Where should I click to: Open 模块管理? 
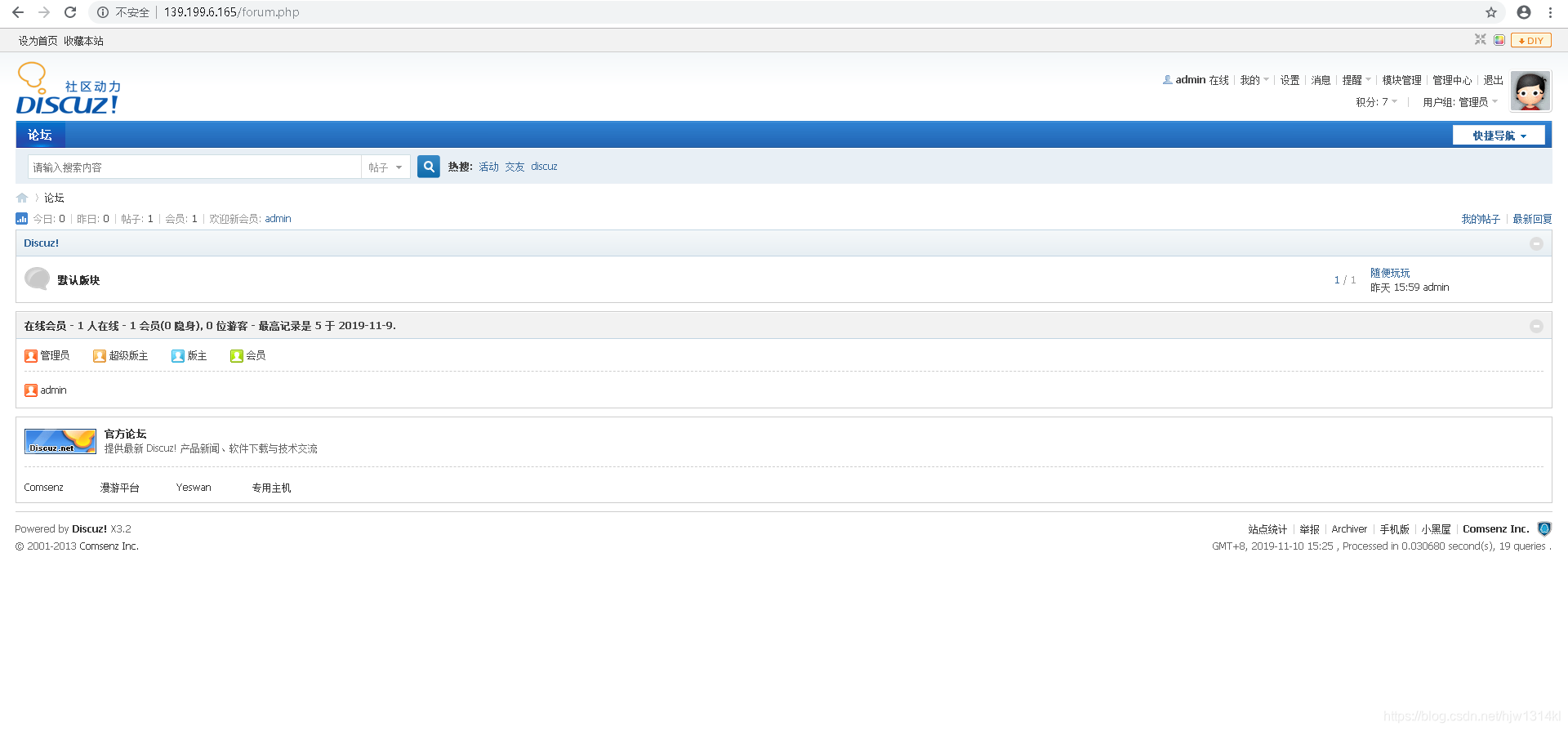point(1401,80)
